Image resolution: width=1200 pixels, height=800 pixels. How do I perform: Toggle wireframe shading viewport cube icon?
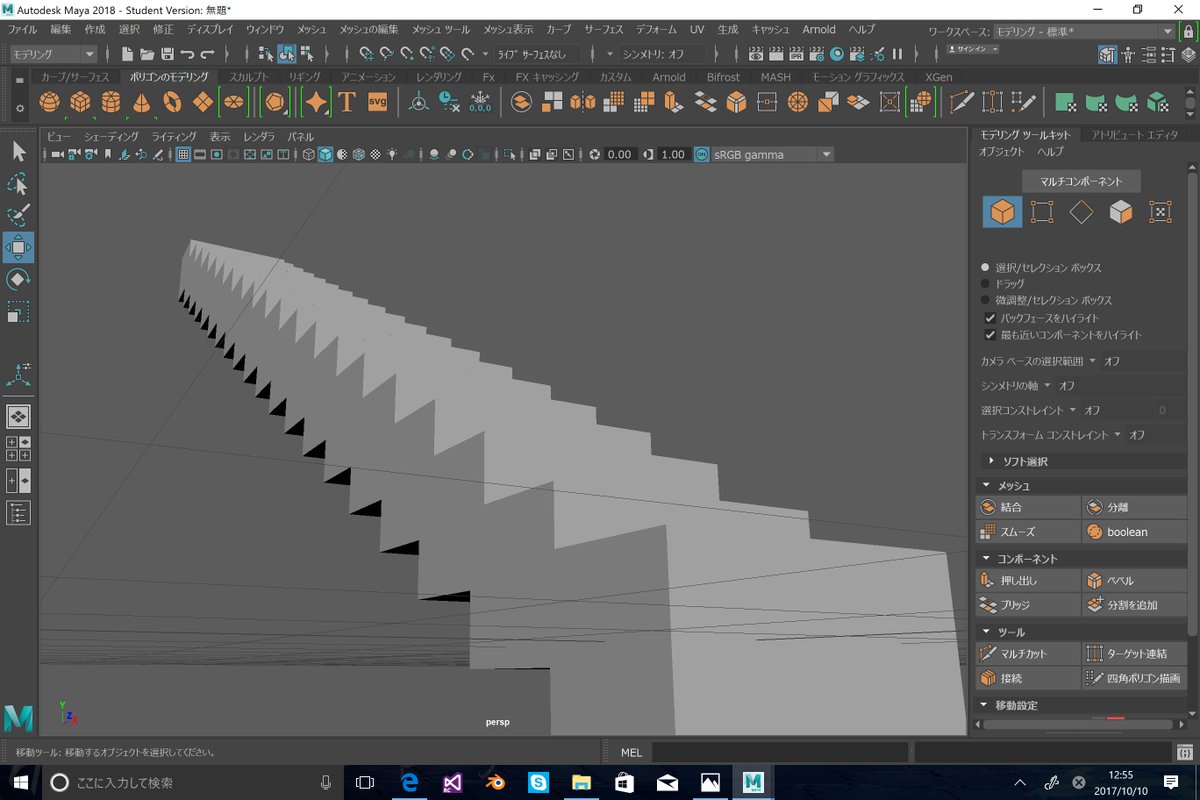pyautogui.click(x=309, y=154)
